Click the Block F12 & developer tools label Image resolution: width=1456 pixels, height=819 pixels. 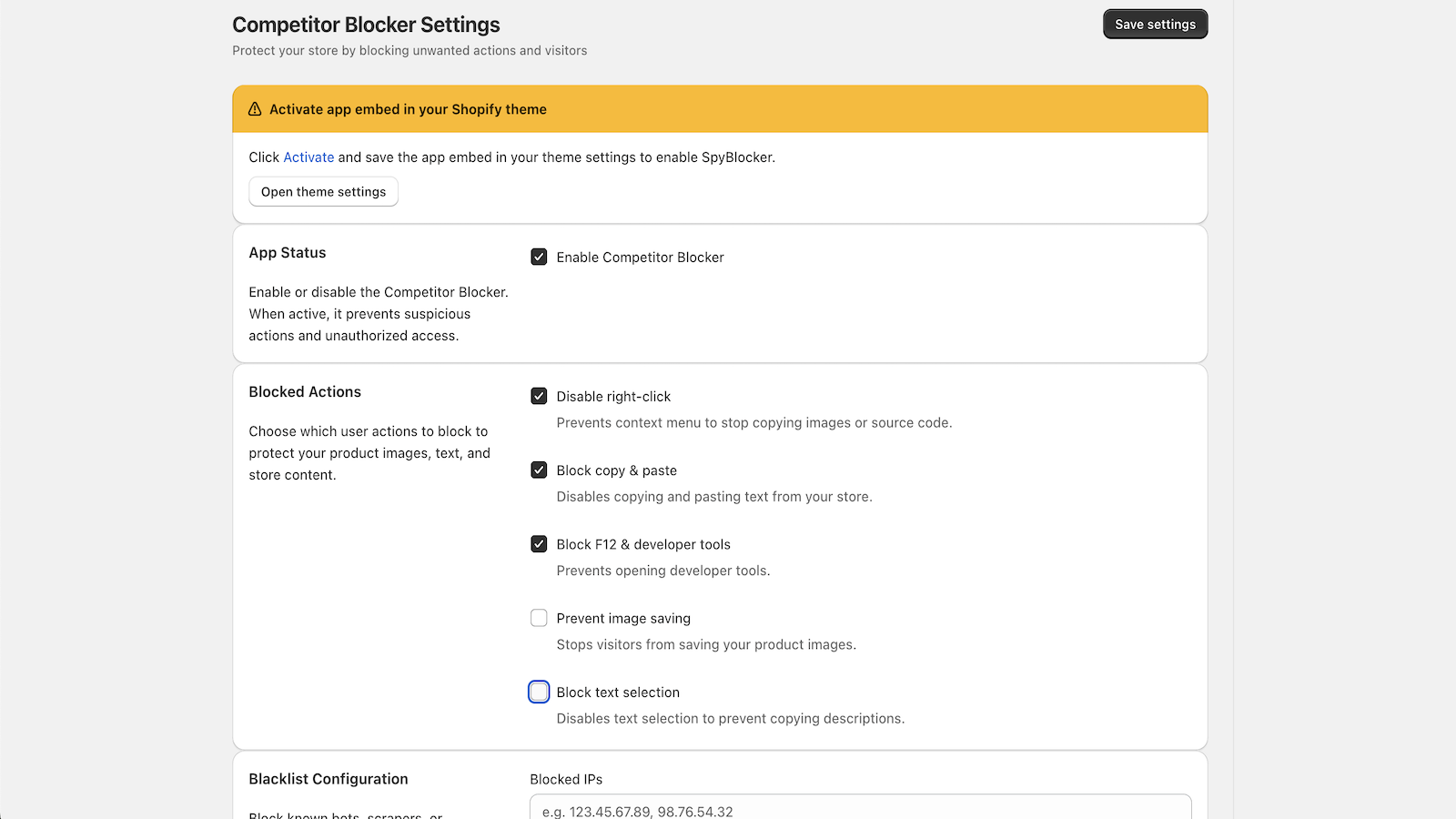pyautogui.click(x=643, y=544)
